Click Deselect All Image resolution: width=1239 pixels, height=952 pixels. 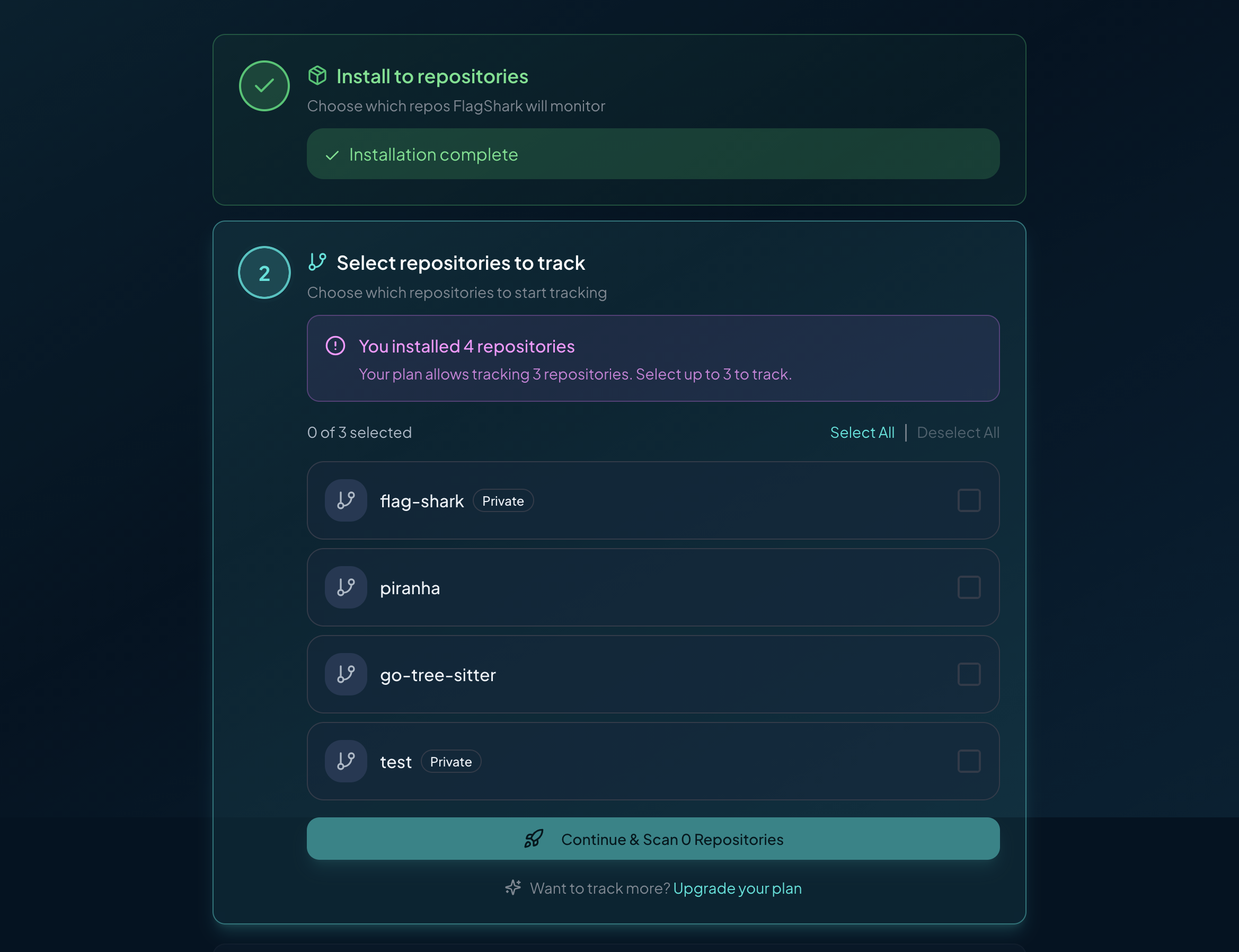(958, 433)
